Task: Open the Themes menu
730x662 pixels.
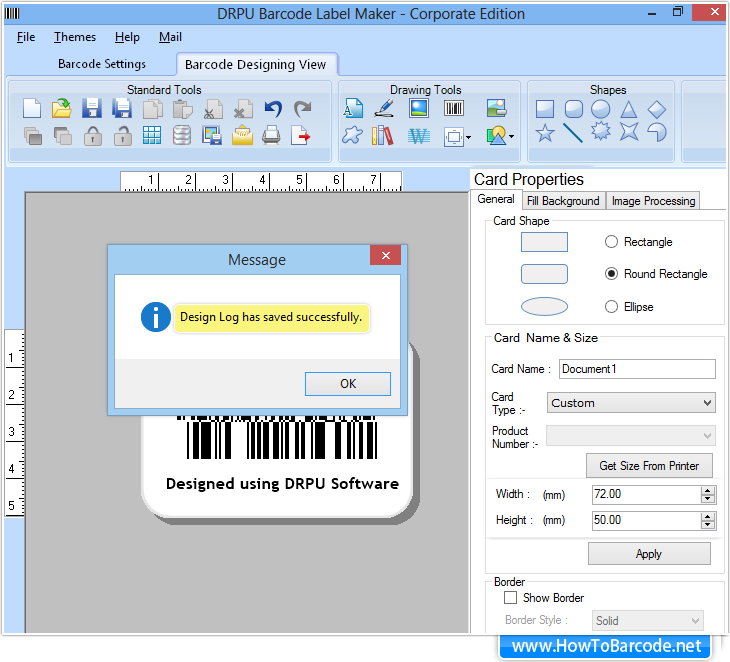Action: 74,37
